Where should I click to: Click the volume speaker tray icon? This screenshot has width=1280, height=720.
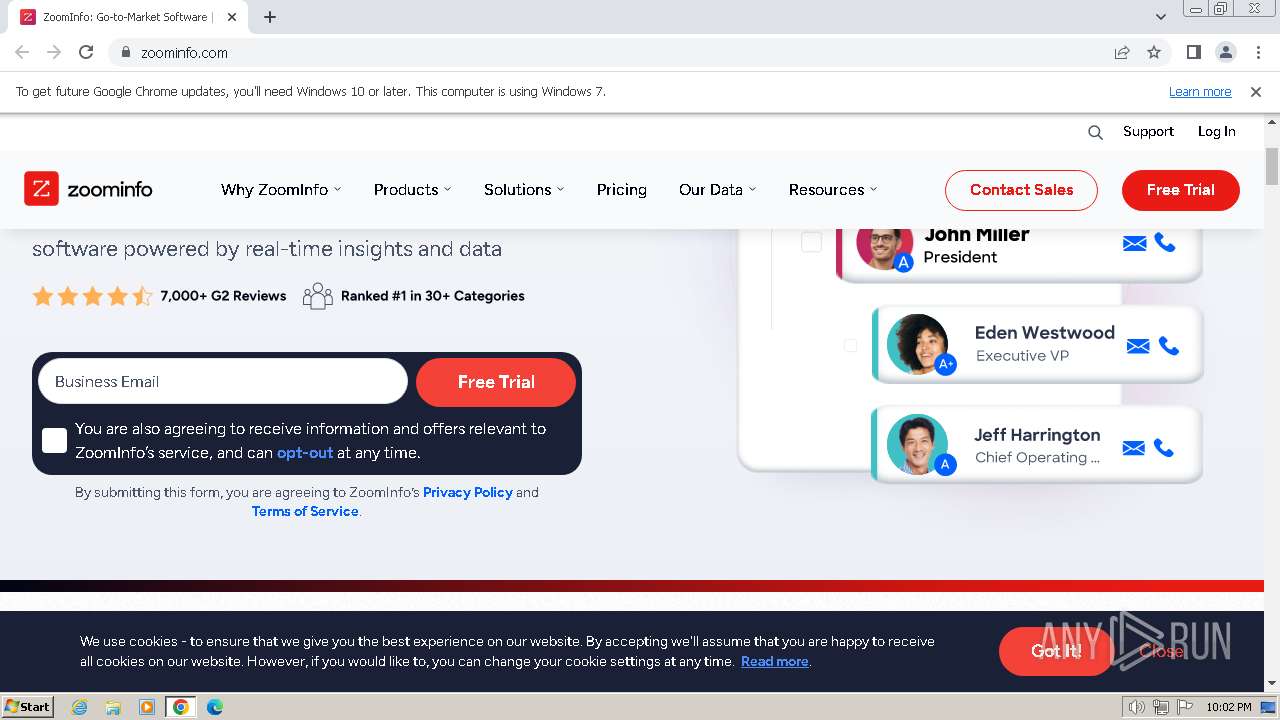pos(1137,707)
